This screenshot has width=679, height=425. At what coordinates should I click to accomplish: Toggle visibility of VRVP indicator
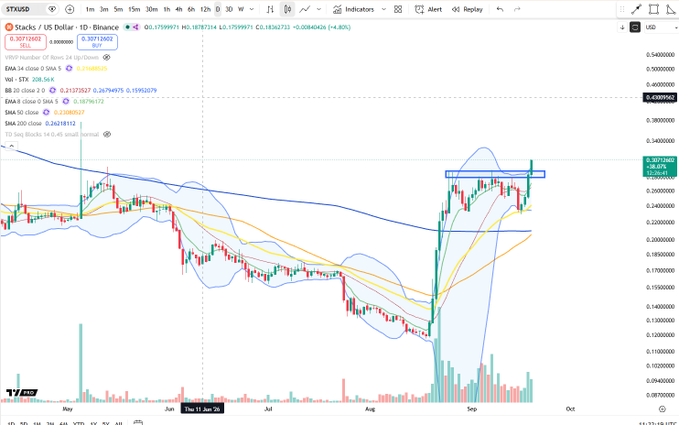[107, 58]
